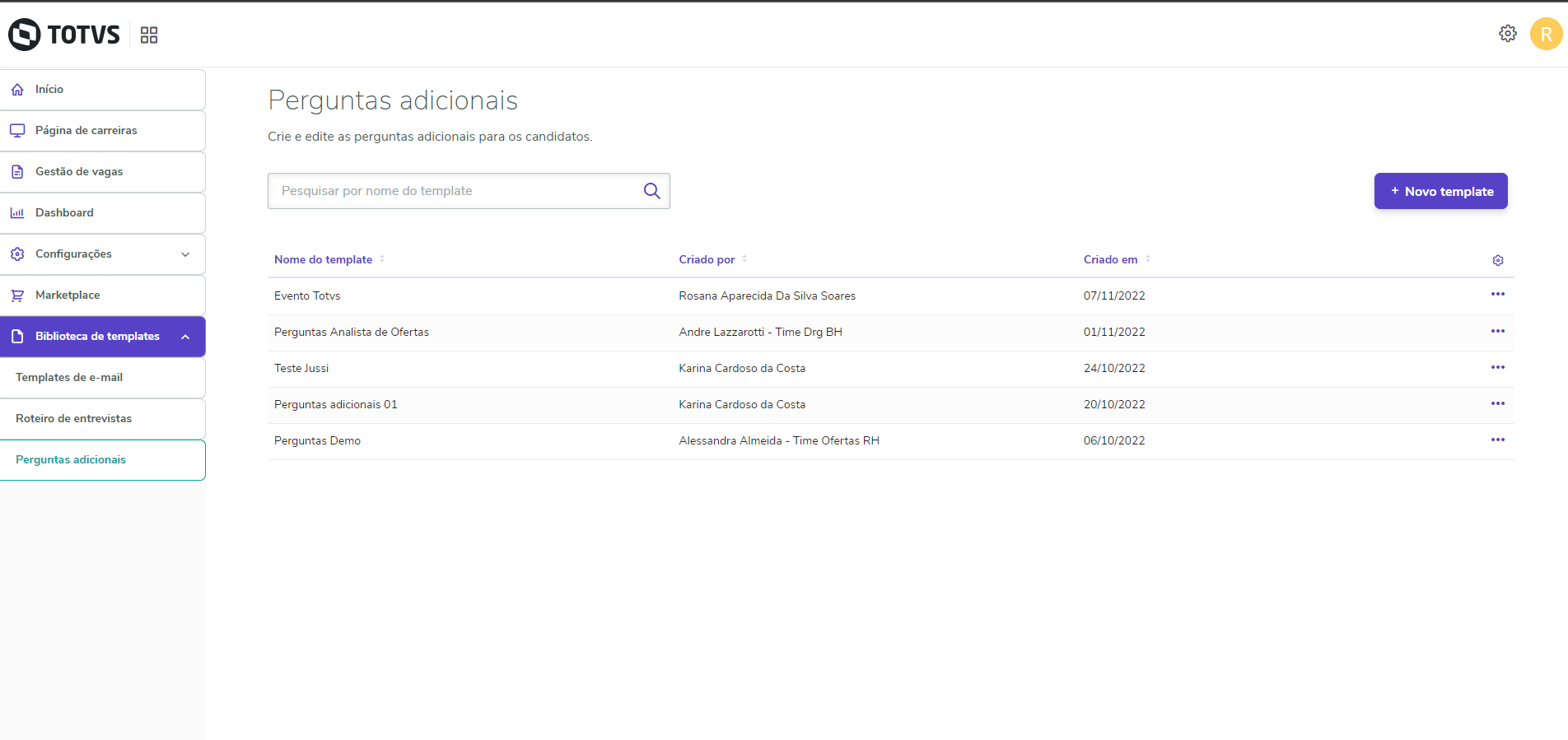The height and width of the screenshot is (740, 1568).
Task: Open Roteiro de entrevistas submenu
Action: click(102, 419)
